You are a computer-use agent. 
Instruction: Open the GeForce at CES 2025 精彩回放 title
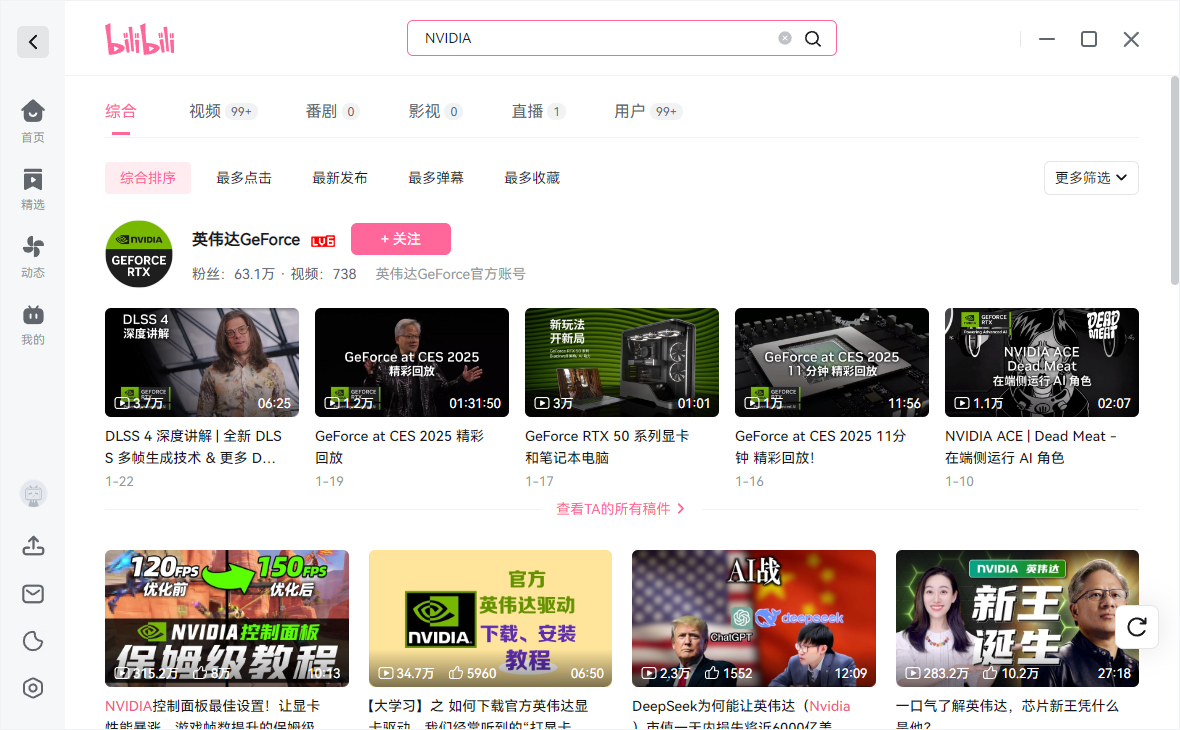click(x=400, y=446)
